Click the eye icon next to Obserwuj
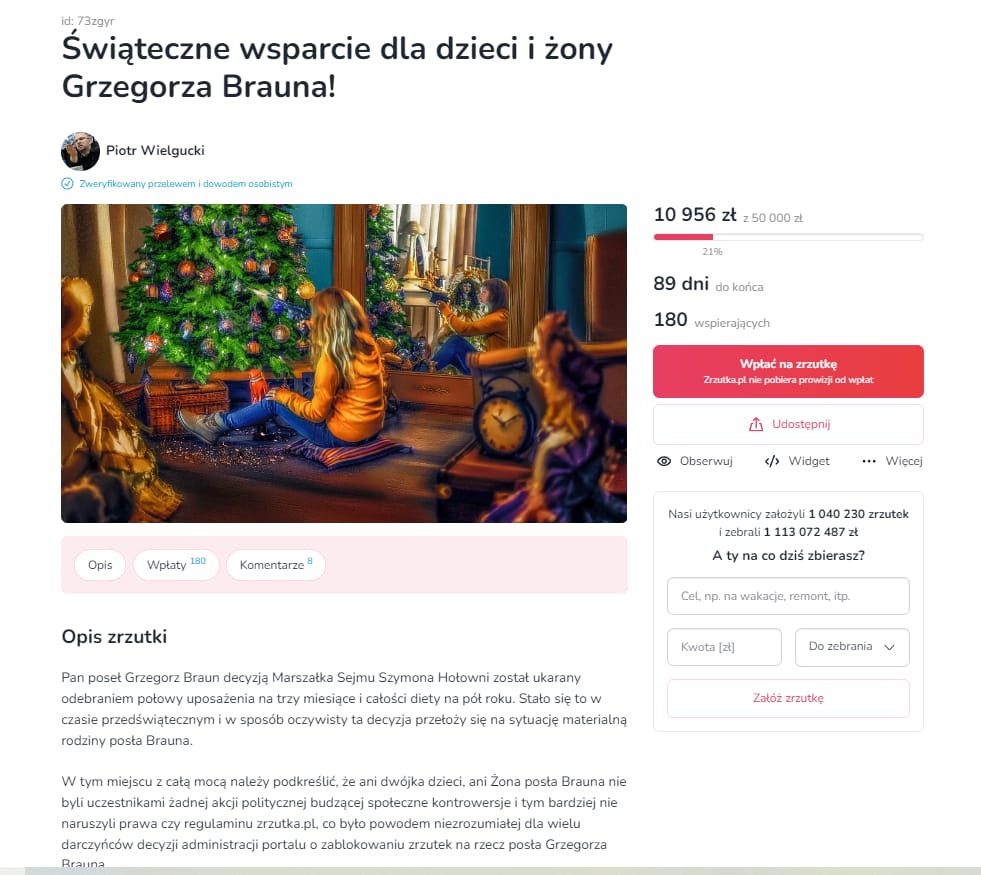 664,461
